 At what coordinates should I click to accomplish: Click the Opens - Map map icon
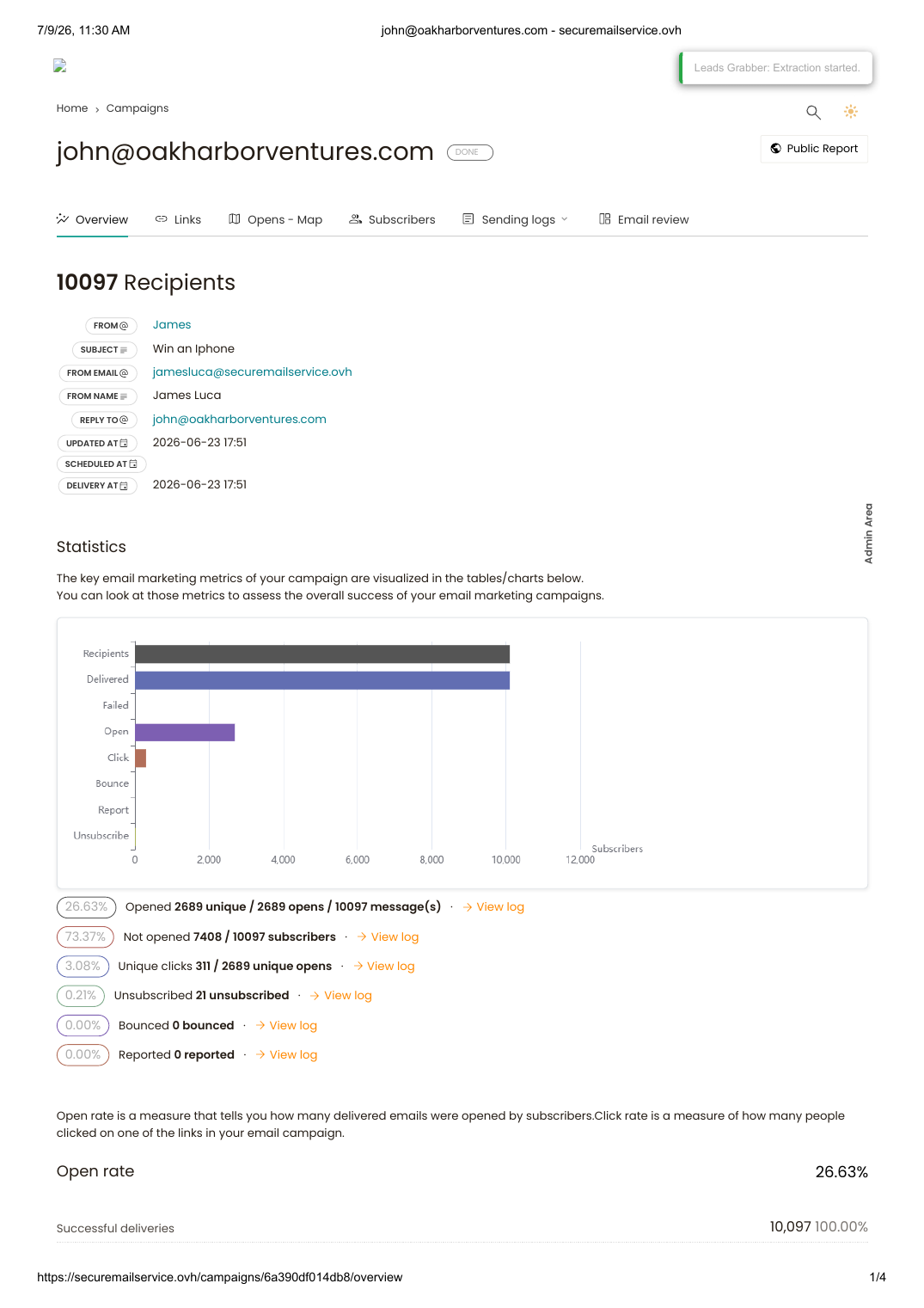235,219
